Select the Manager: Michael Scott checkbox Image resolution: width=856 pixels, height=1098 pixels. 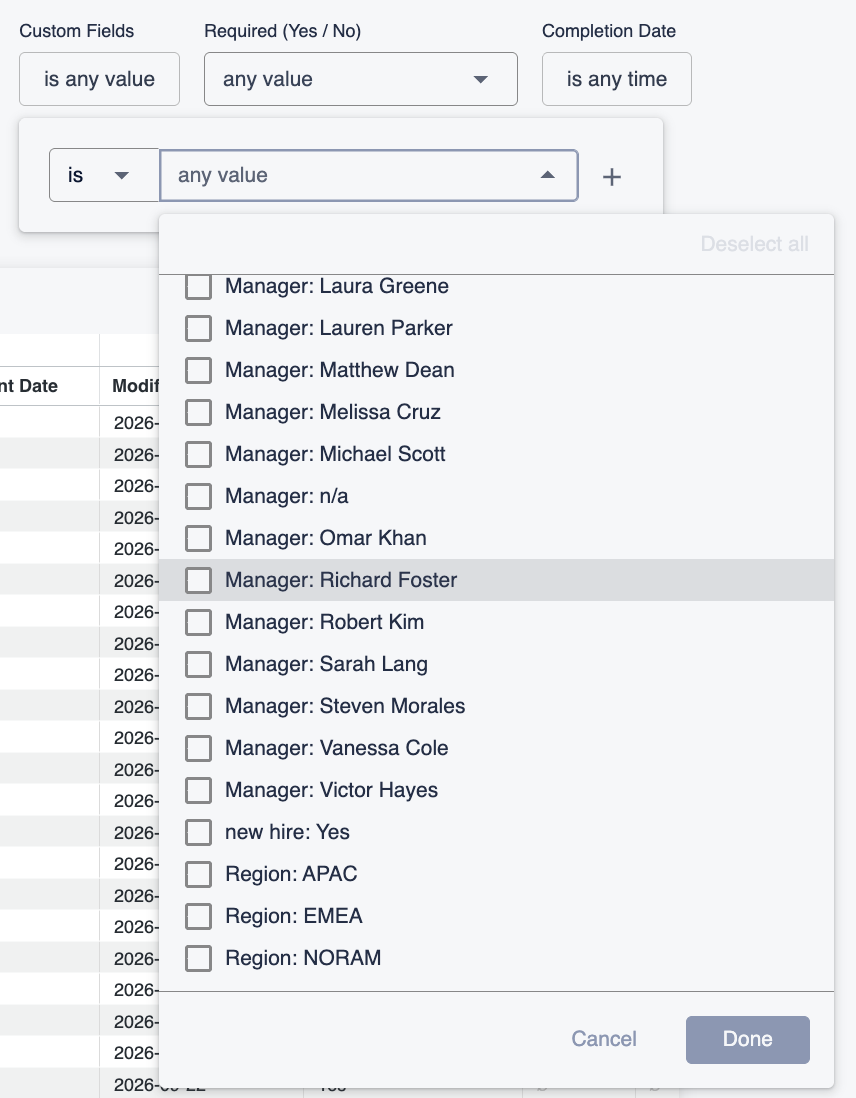[198, 454]
